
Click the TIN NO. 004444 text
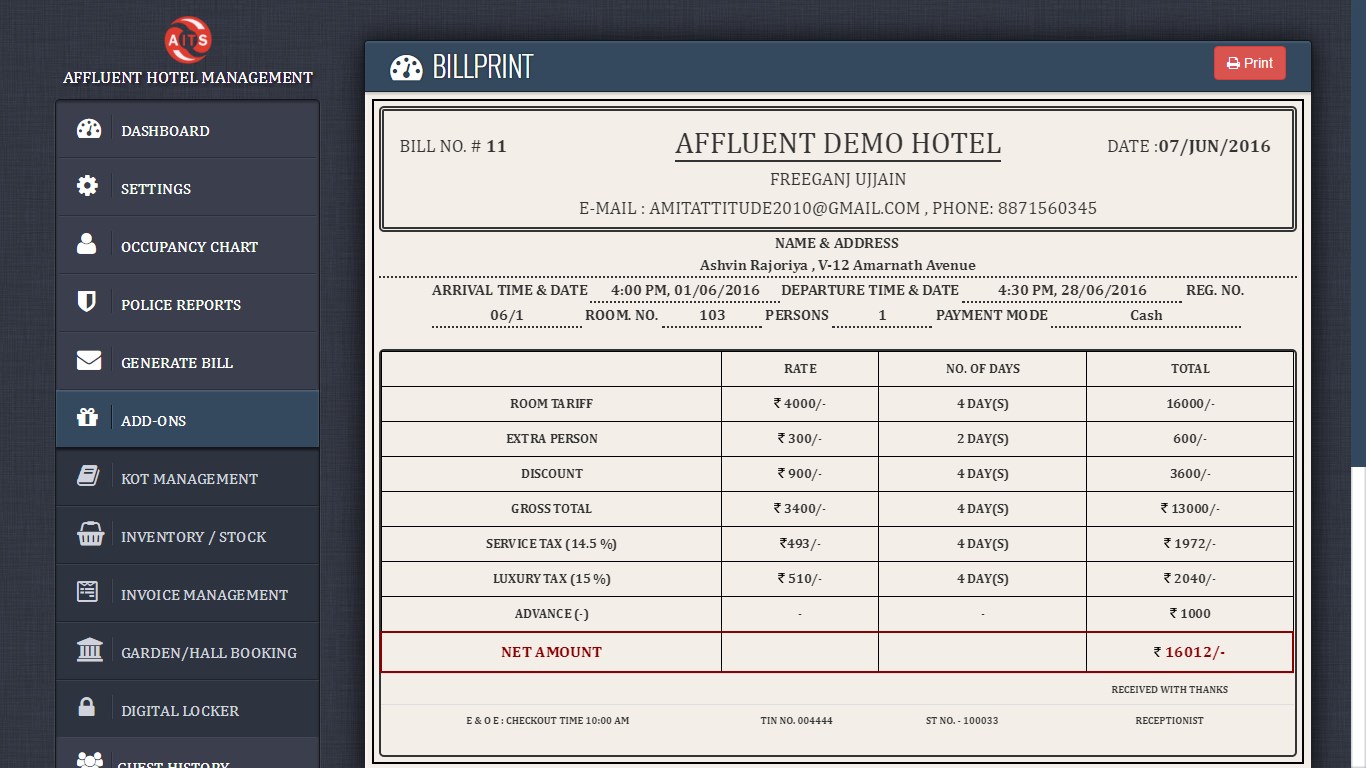[x=796, y=720]
